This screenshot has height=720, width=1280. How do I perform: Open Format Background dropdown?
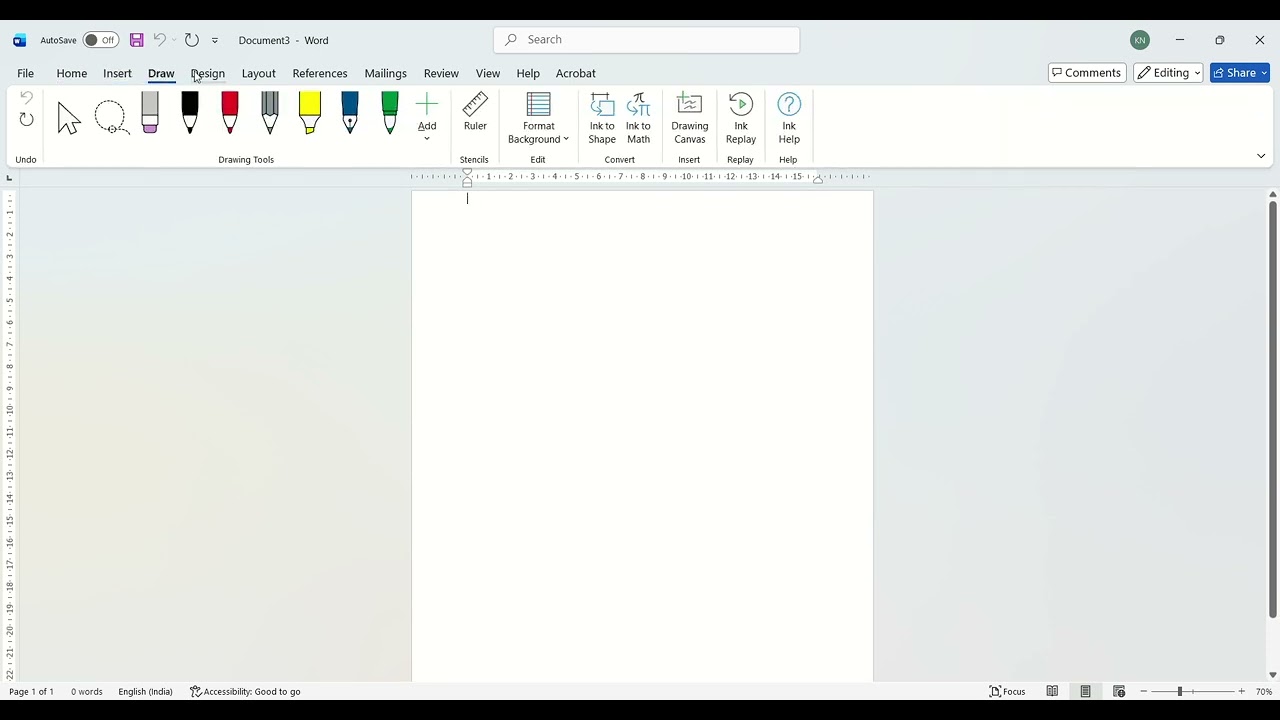coord(538,118)
